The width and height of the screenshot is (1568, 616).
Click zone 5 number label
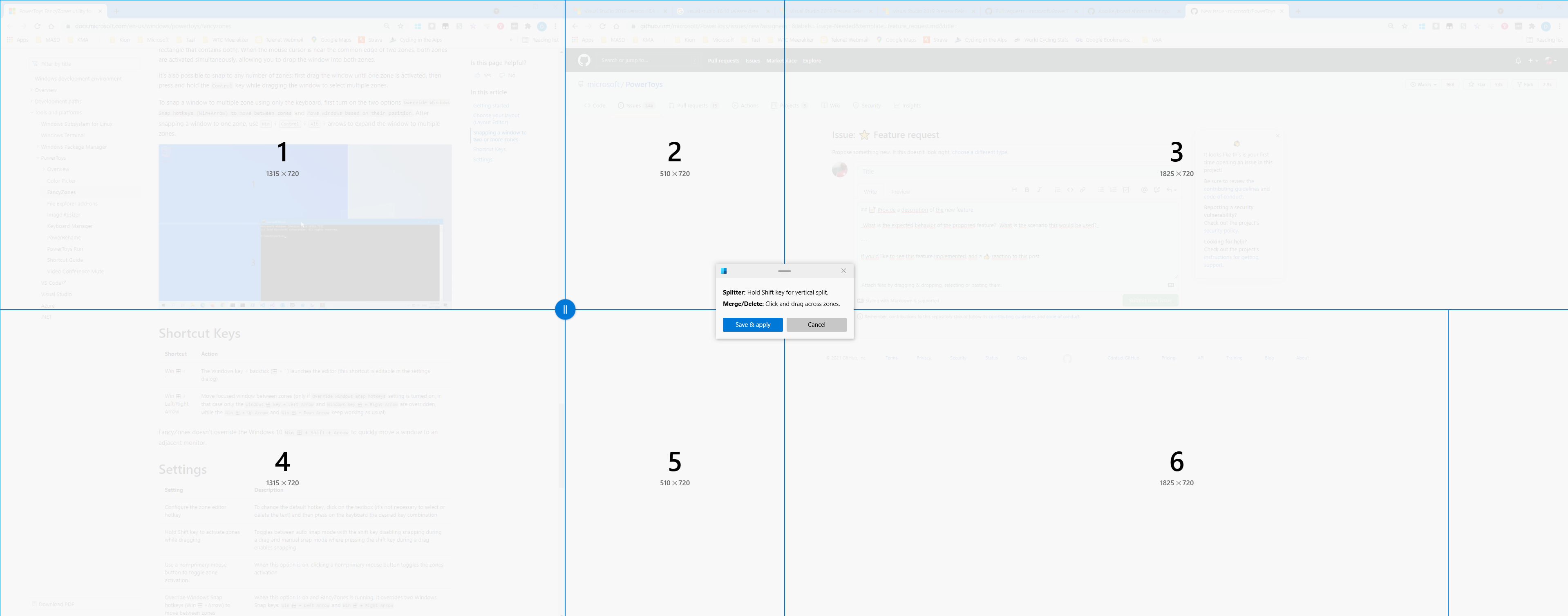674,462
